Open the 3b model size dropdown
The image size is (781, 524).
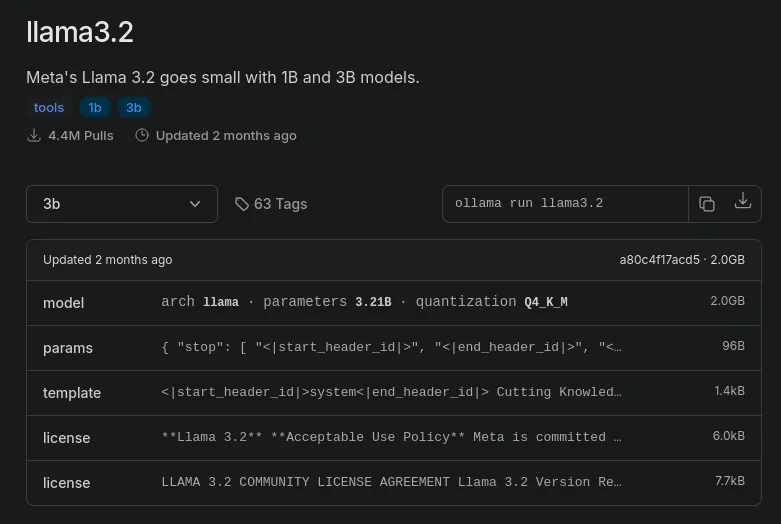(122, 204)
